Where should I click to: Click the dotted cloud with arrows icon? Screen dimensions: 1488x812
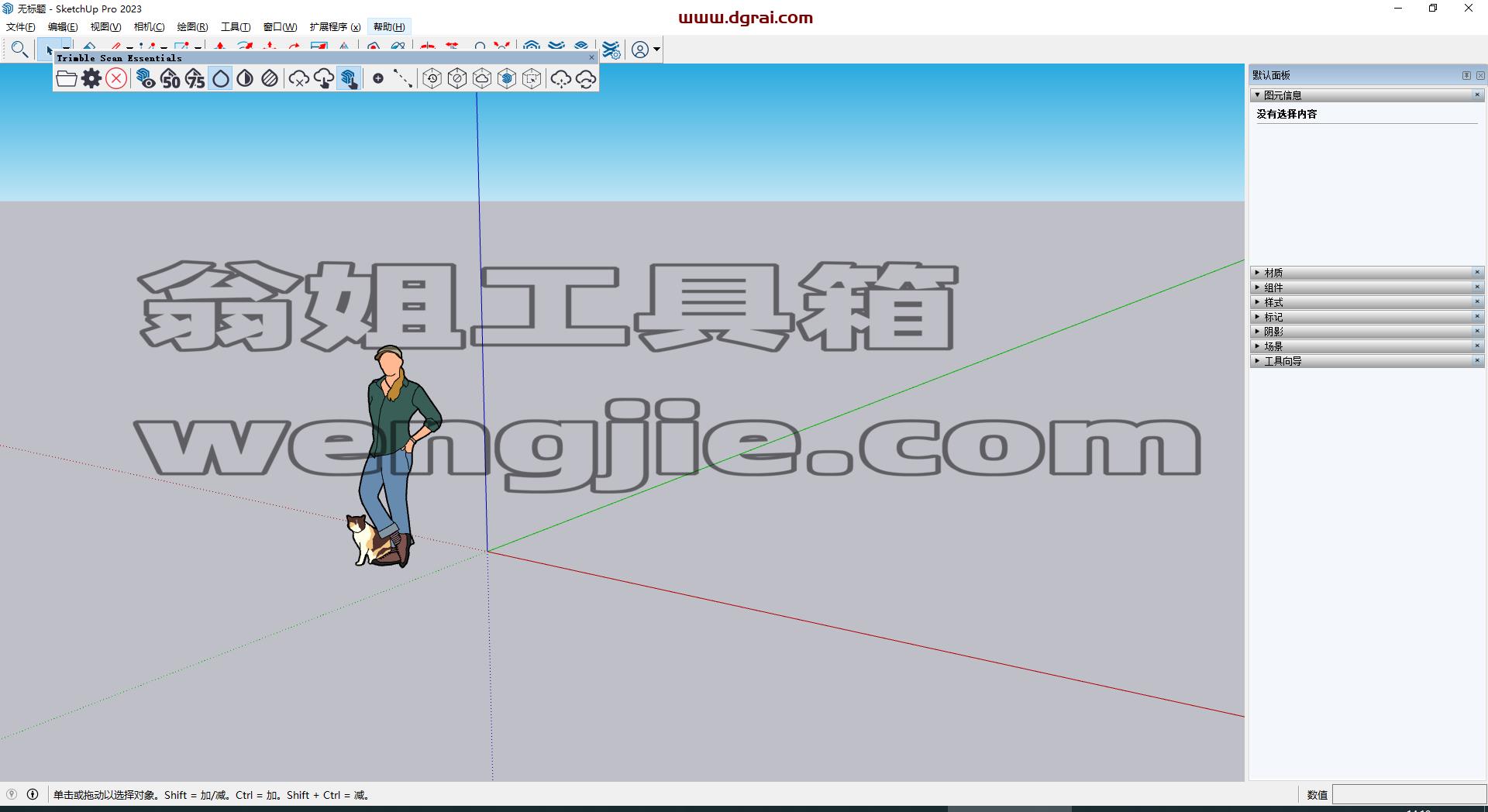(x=561, y=78)
